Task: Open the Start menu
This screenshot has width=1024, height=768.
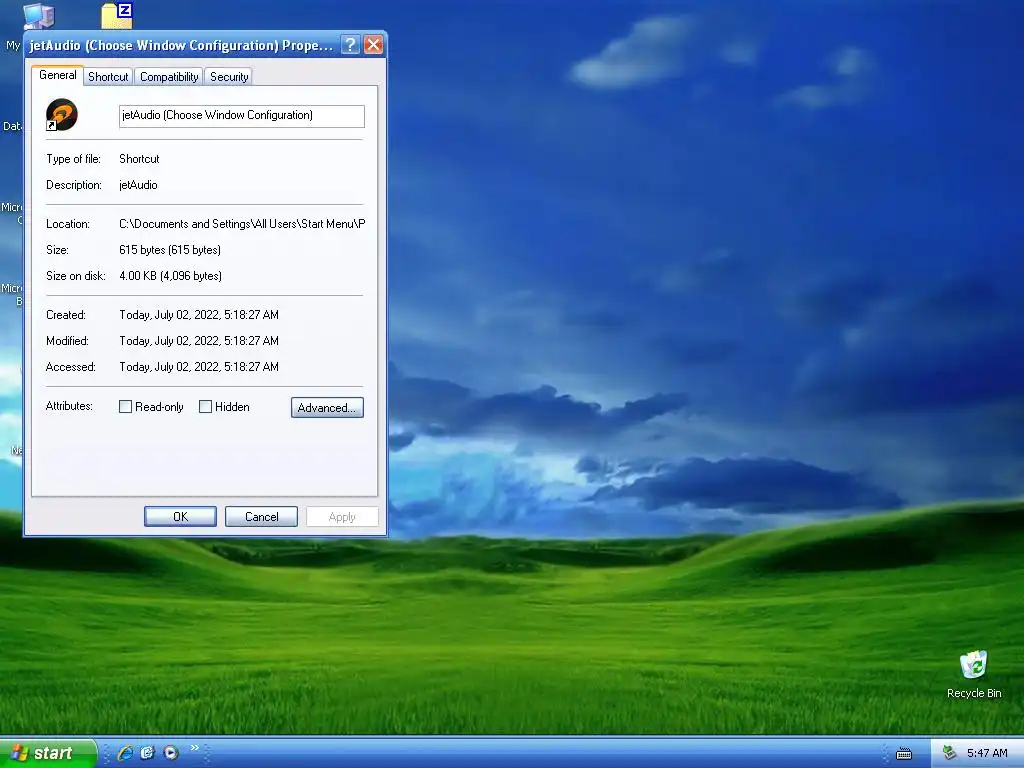Action: [x=48, y=753]
